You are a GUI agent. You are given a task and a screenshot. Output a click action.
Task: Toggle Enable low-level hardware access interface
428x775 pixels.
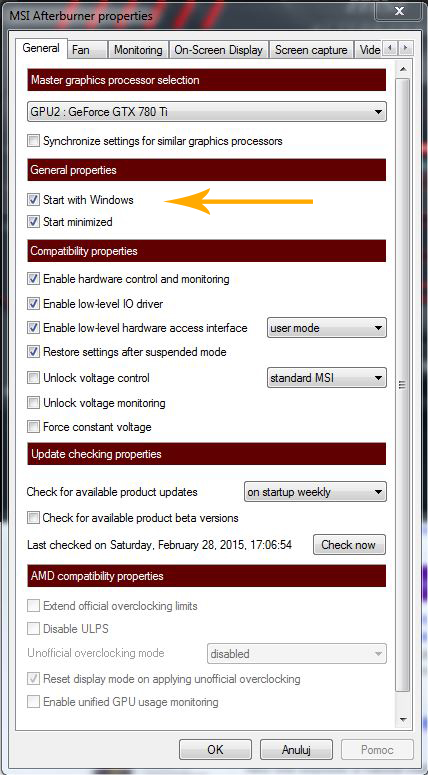(x=33, y=328)
